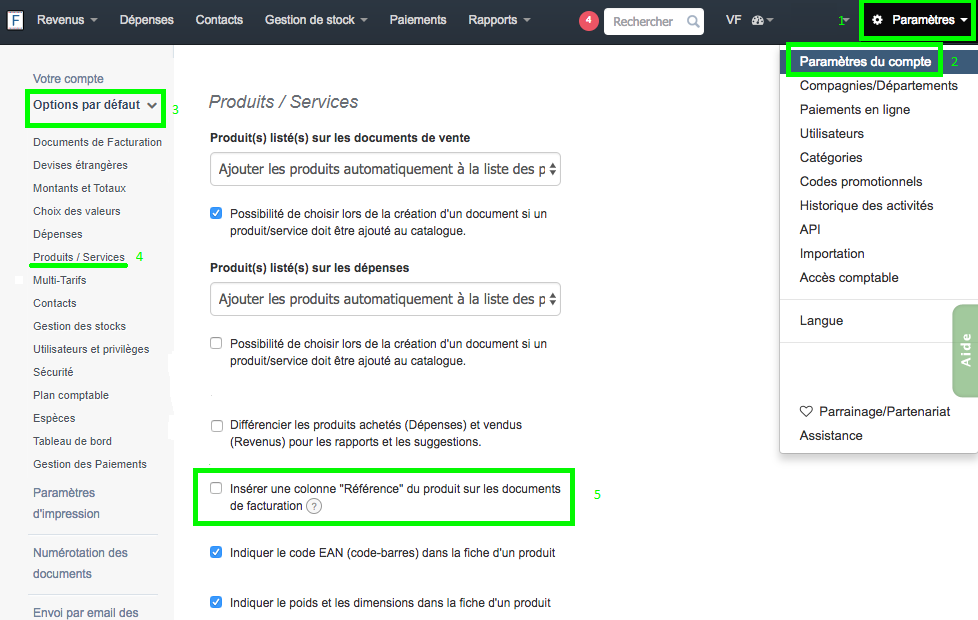Image resolution: width=978 pixels, height=620 pixels.
Task: Enable the "Différencier les produits achetés" checkbox
Action: coord(216,425)
